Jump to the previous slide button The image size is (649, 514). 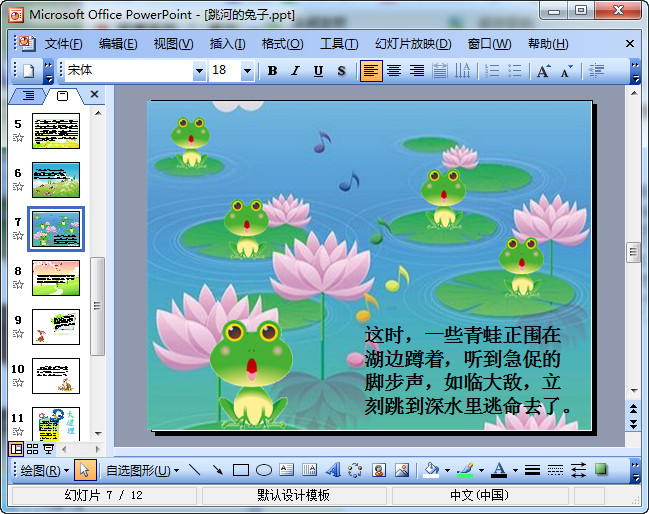[634, 409]
